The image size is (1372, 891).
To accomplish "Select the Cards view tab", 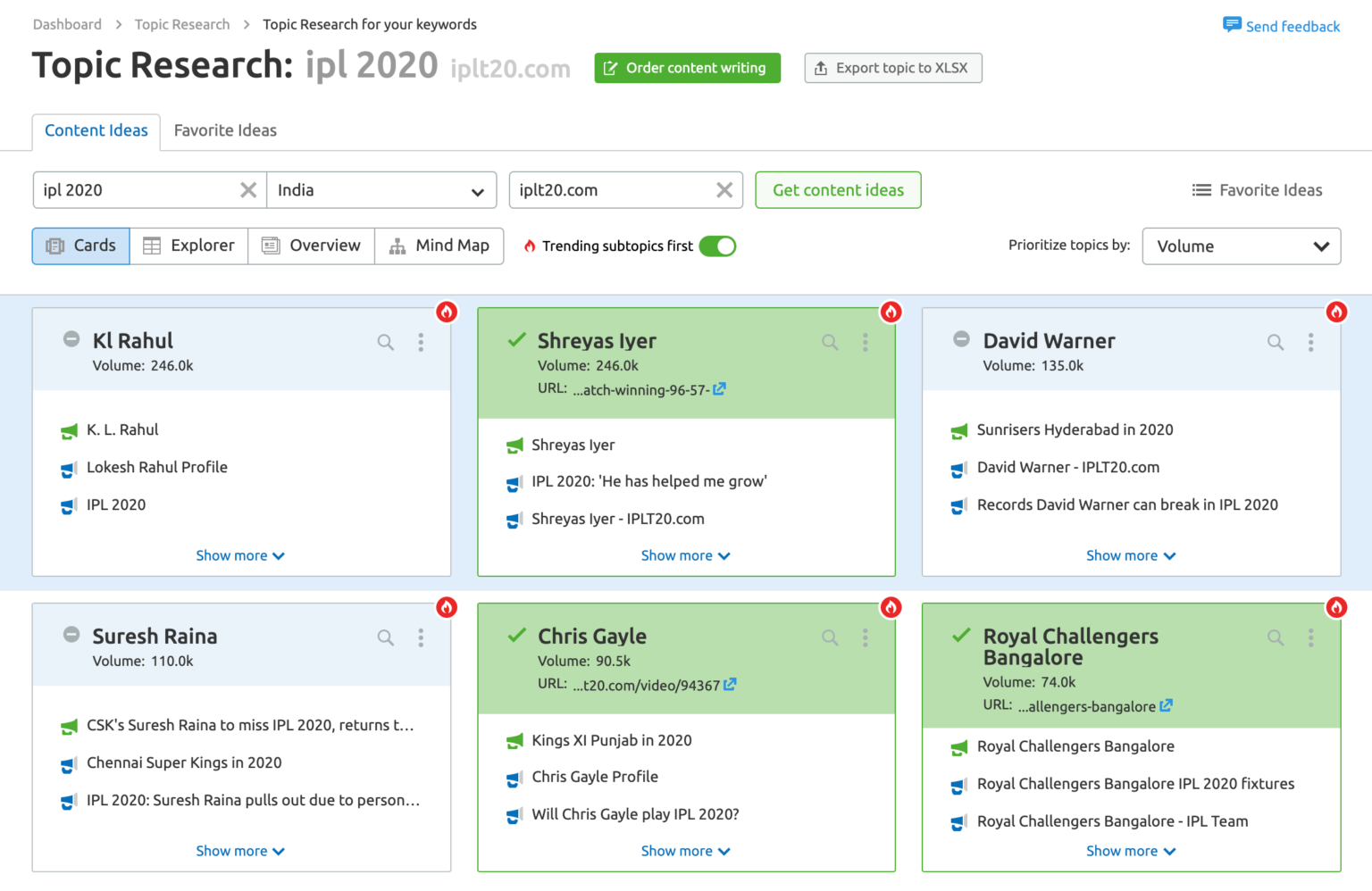I will [x=79, y=246].
